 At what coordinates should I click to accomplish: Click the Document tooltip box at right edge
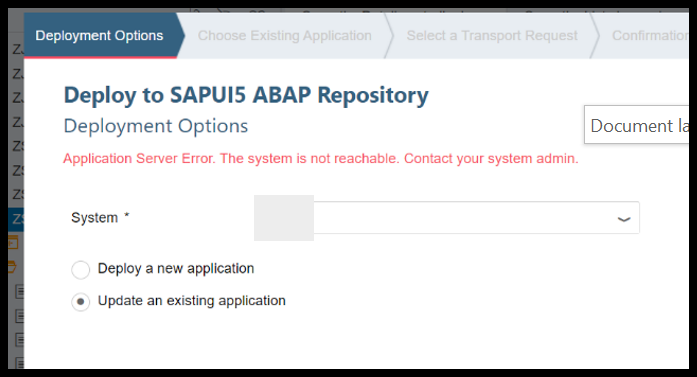[637, 125]
